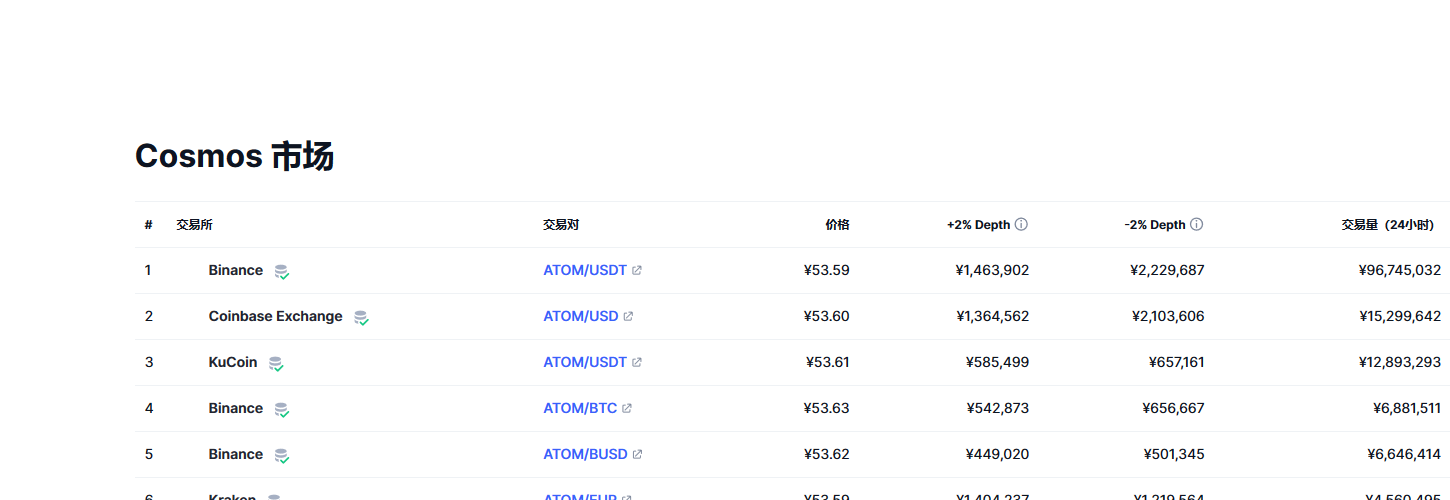Image resolution: width=1450 pixels, height=500 pixels.
Task: Open the ATOM/USD trading pair link
Action: coord(580,317)
